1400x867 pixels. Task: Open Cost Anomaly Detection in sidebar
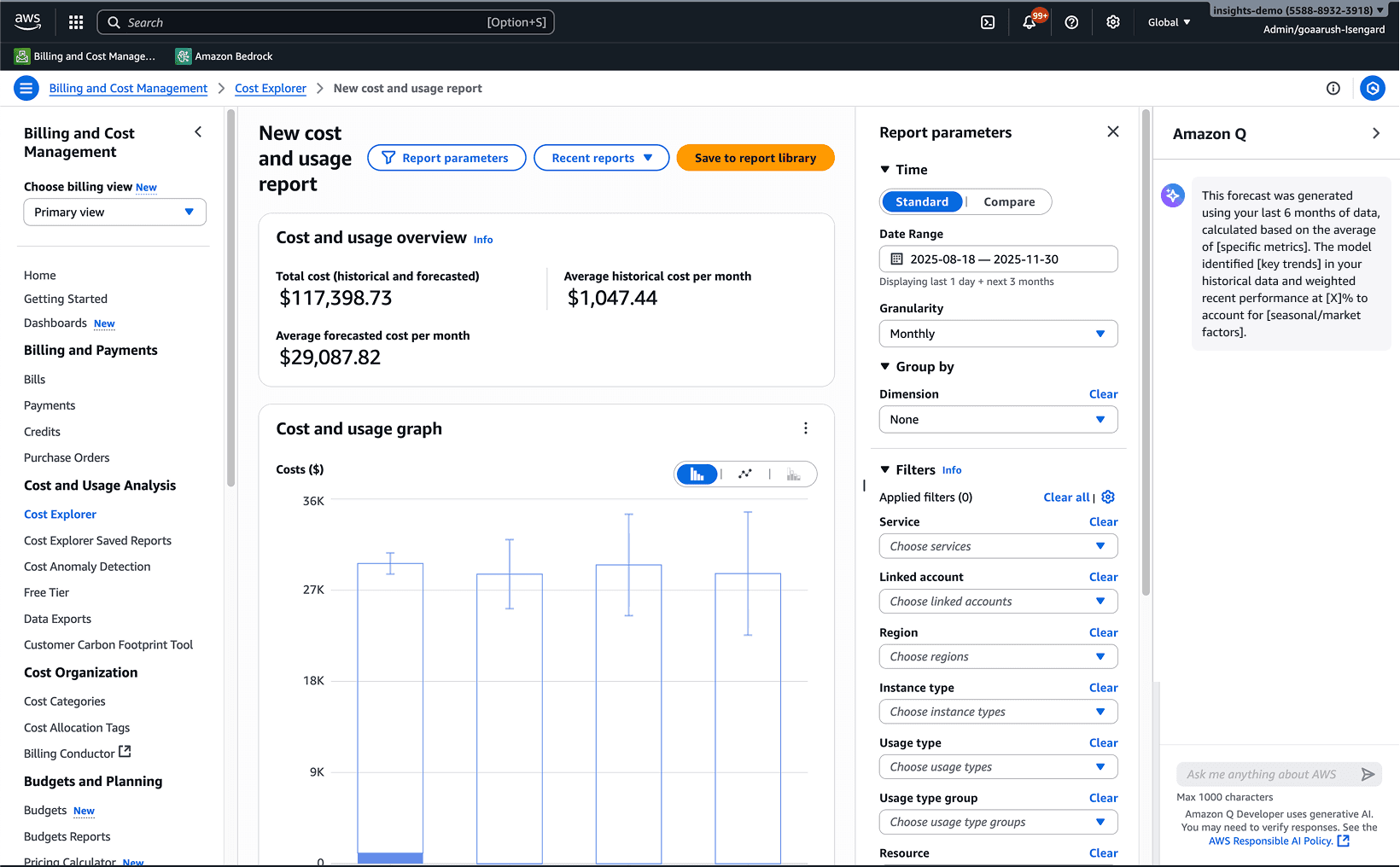point(87,567)
